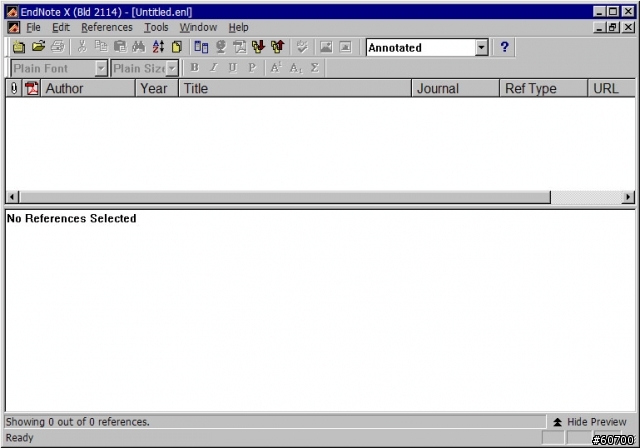The width and height of the screenshot is (640, 448).
Task: Click the Symbol font sigma button
Action: click(314, 68)
